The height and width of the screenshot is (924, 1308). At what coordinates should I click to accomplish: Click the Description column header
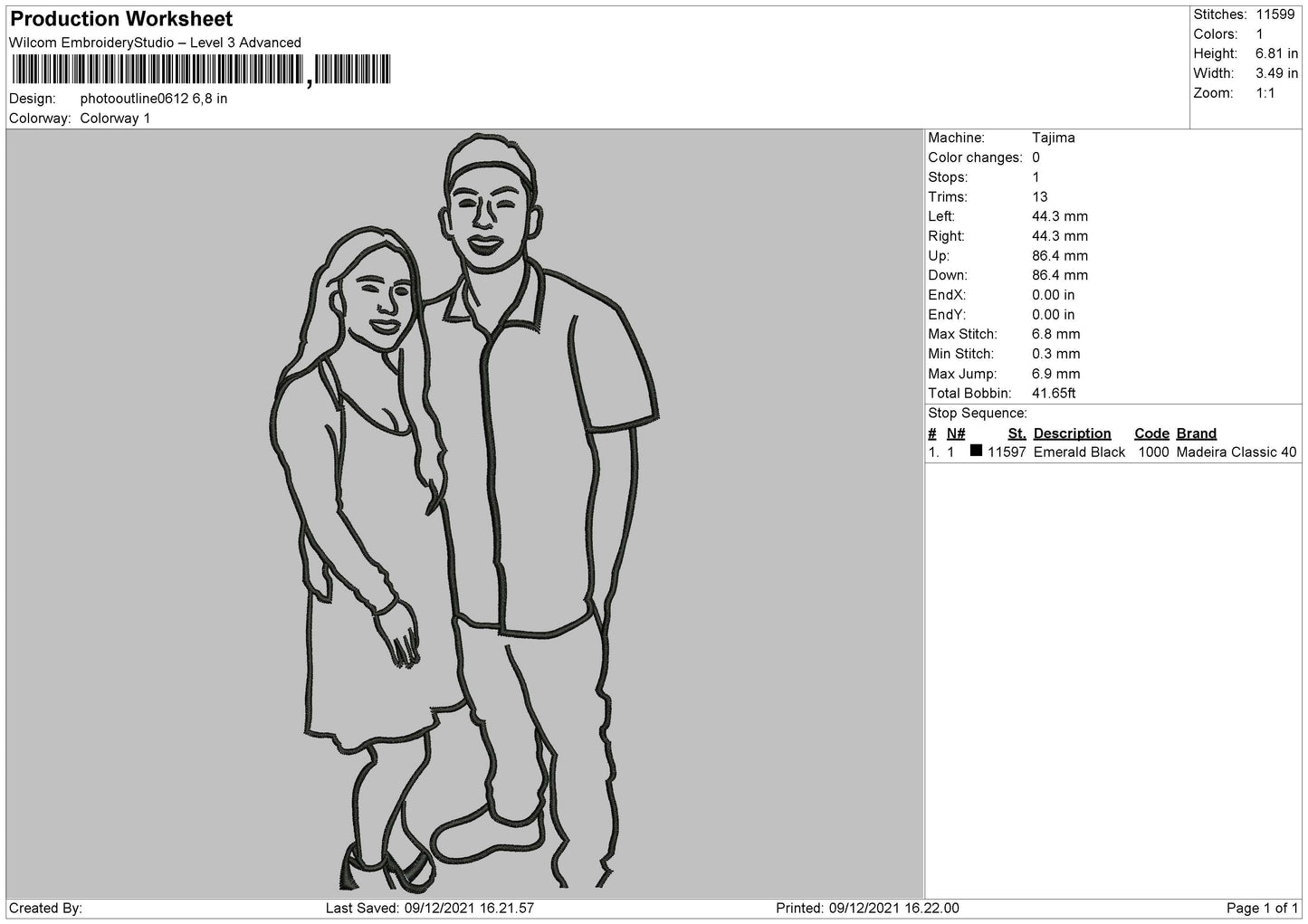point(1073,433)
